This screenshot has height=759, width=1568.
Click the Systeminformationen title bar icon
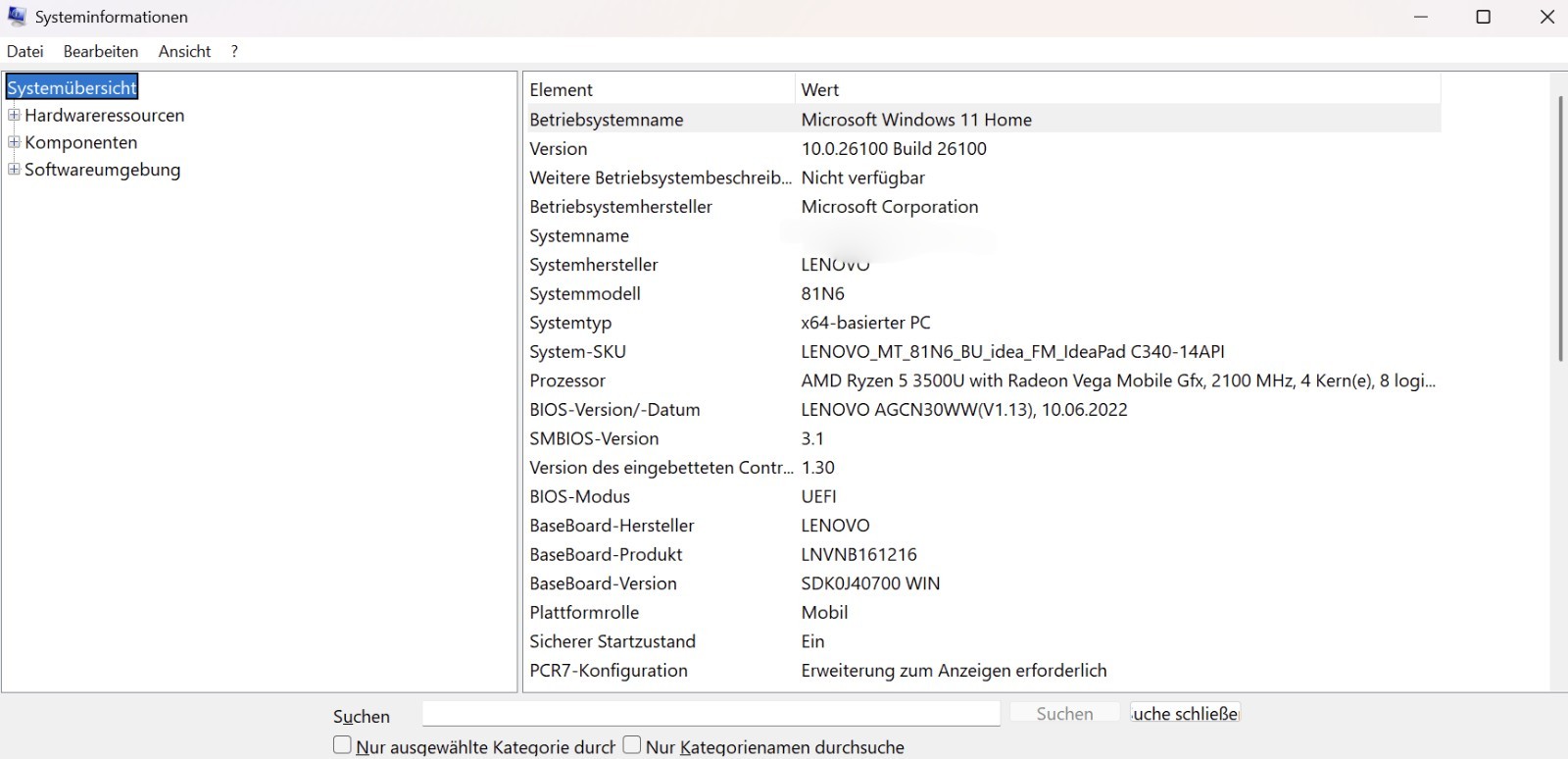(x=17, y=17)
